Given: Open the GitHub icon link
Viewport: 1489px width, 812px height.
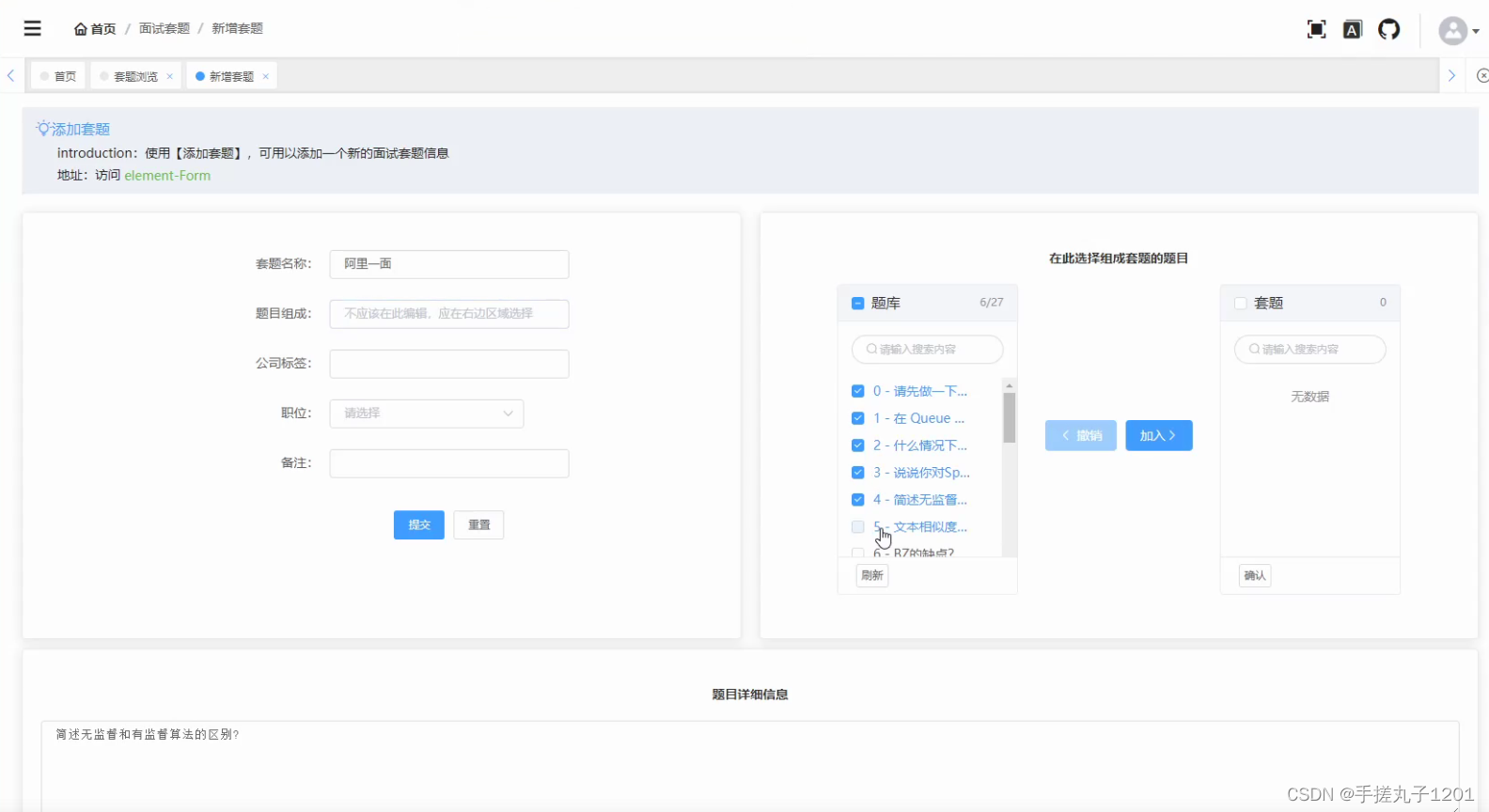Looking at the screenshot, I should pos(1389,29).
